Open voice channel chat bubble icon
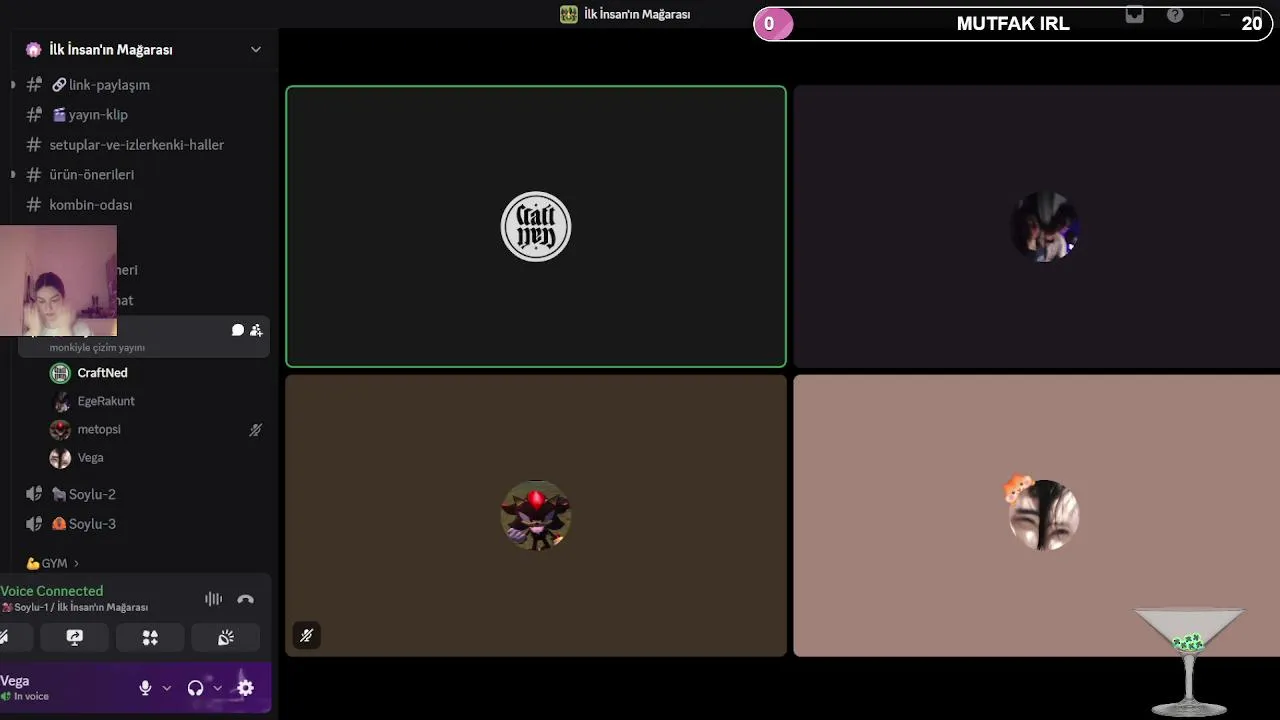Screen dimensions: 1280x720 coord(238,330)
